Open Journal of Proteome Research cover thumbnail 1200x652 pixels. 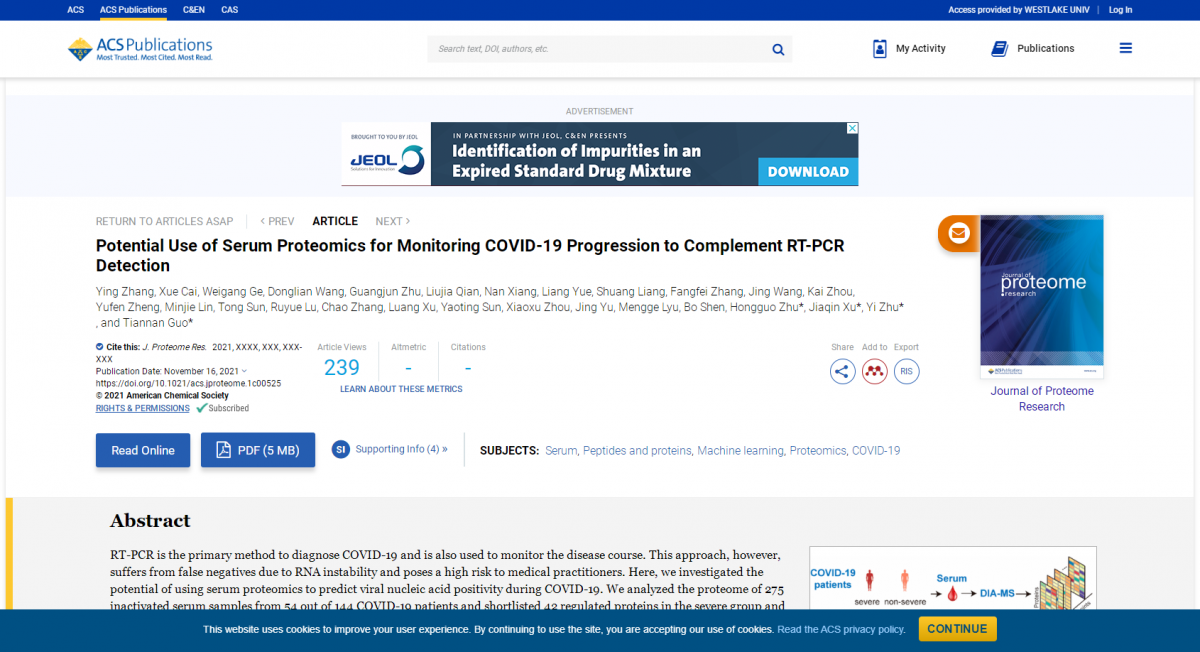pos(1041,295)
